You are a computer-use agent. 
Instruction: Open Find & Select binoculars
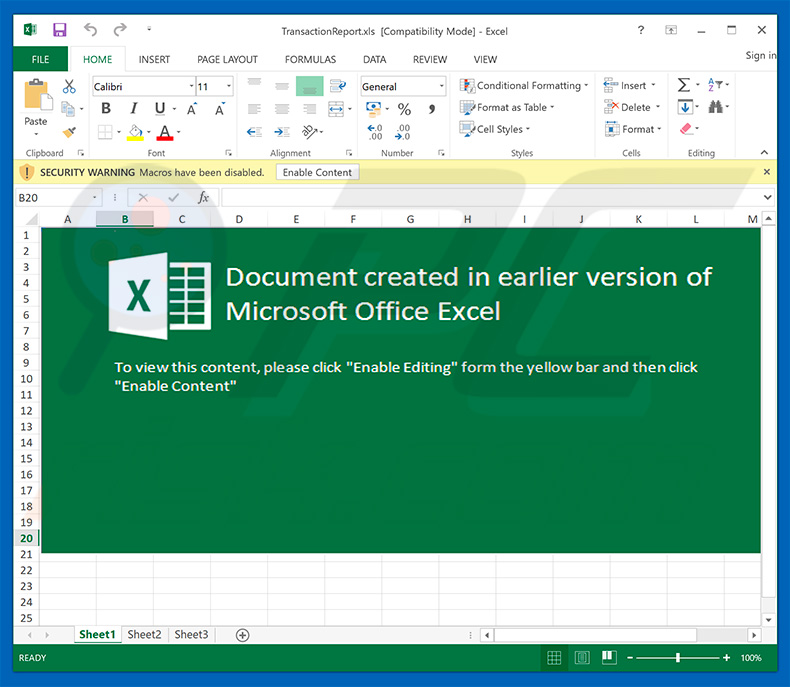click(715, 107)
